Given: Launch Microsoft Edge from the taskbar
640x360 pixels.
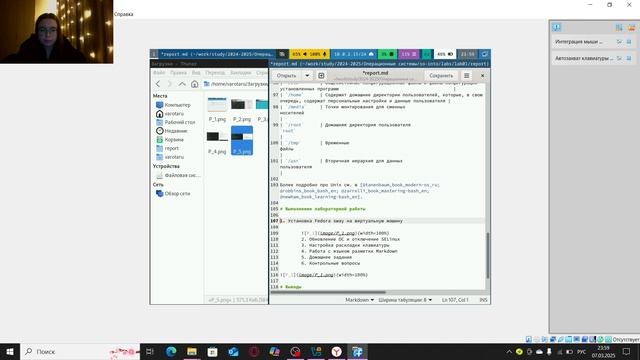Looking at the screenshot, I should [171, 351].
